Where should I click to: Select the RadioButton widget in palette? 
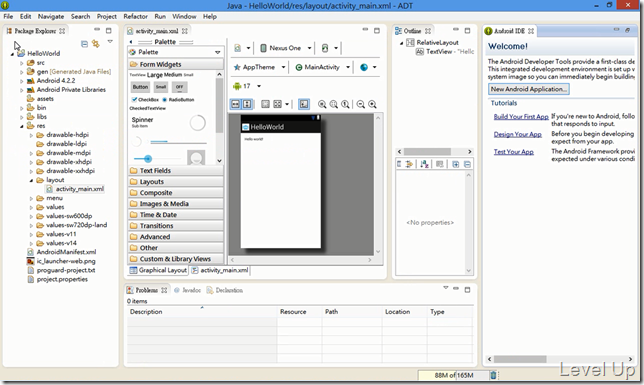click(x=179, y=99)
